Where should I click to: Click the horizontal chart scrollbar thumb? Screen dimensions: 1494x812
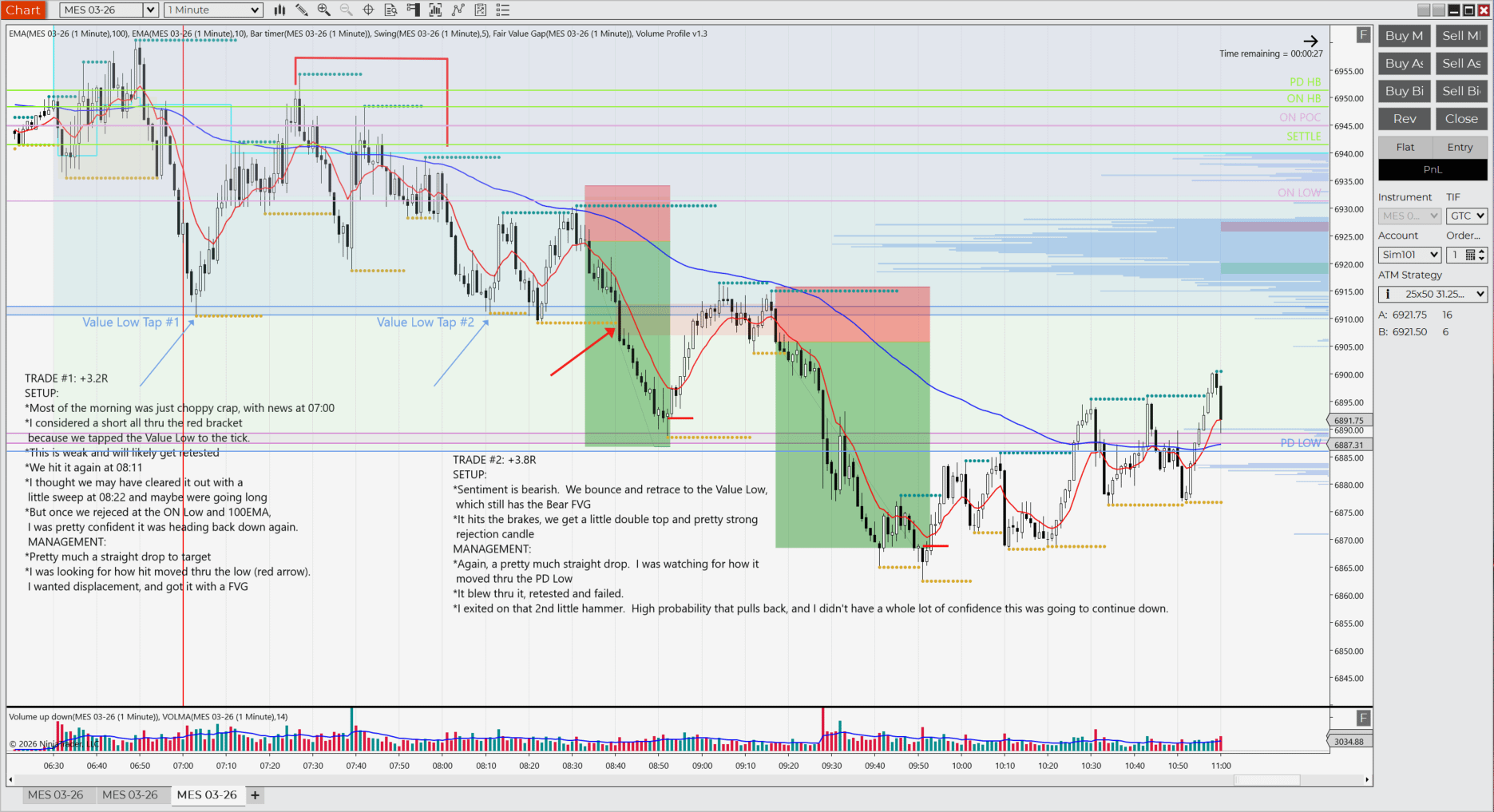point(1266,779)
